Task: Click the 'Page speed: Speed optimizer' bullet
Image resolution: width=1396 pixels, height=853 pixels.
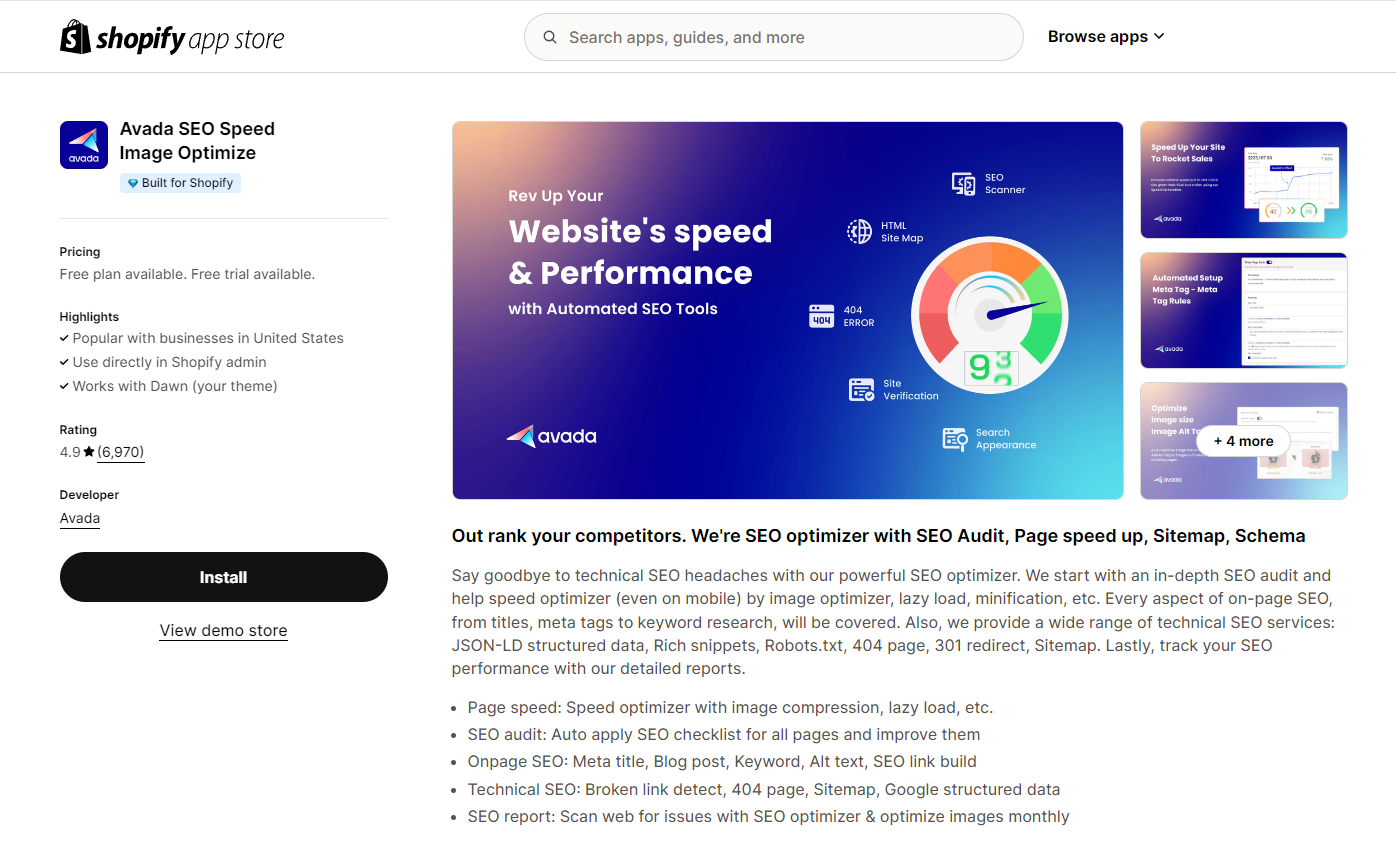Action: point(730,707)
